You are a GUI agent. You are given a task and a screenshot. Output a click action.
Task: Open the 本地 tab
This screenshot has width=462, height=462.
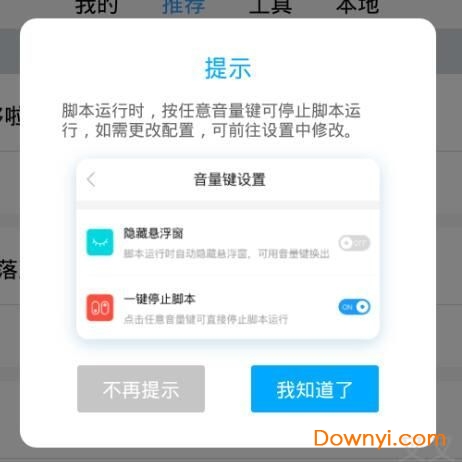coord(357,7)
